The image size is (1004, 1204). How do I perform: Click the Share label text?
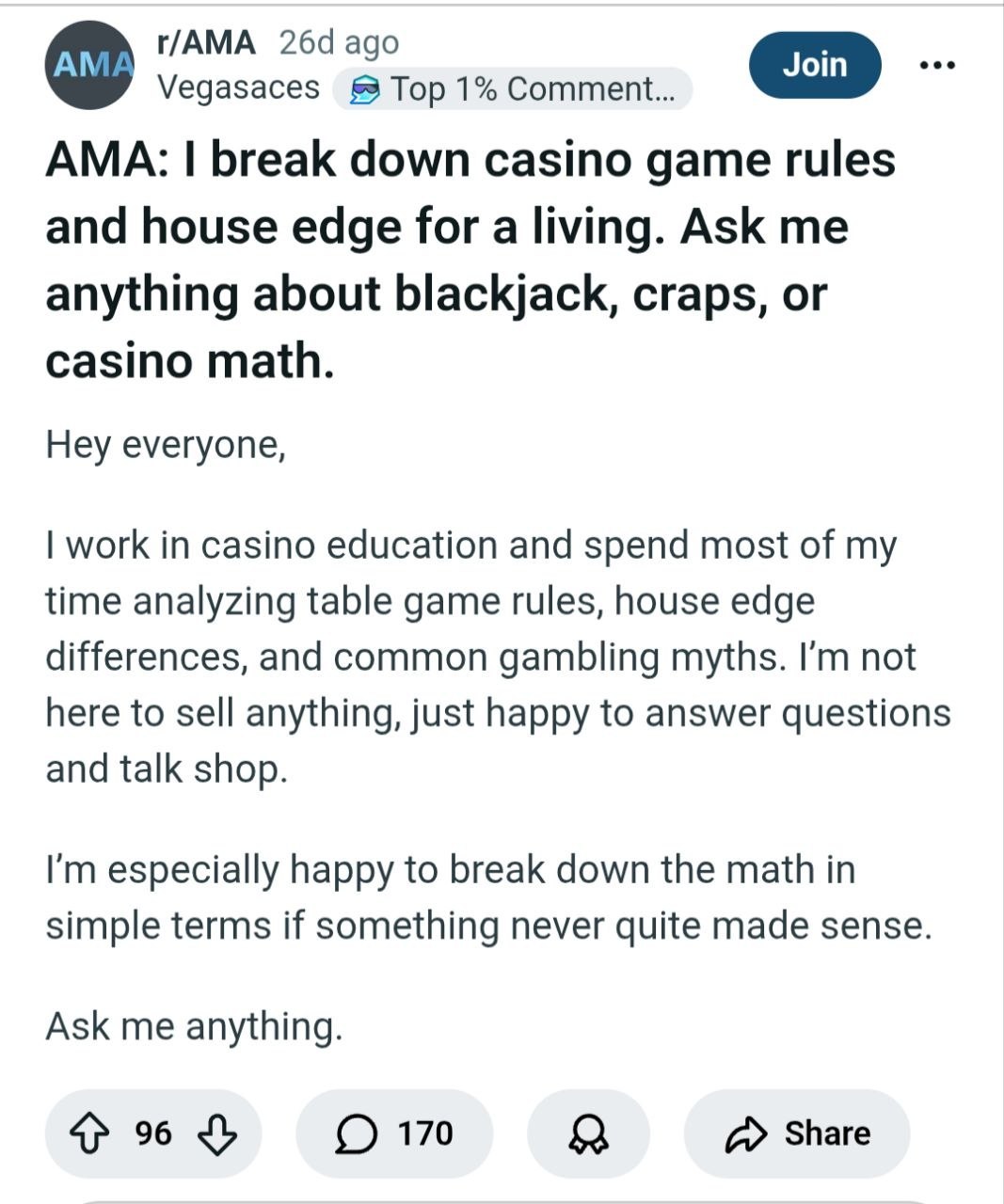[827, 1134]
